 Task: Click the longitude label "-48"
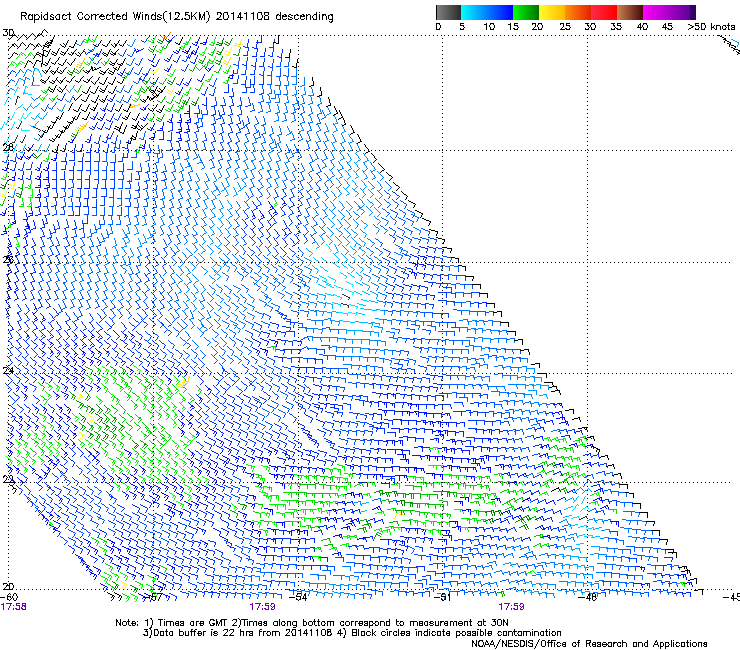click(588, 597)
